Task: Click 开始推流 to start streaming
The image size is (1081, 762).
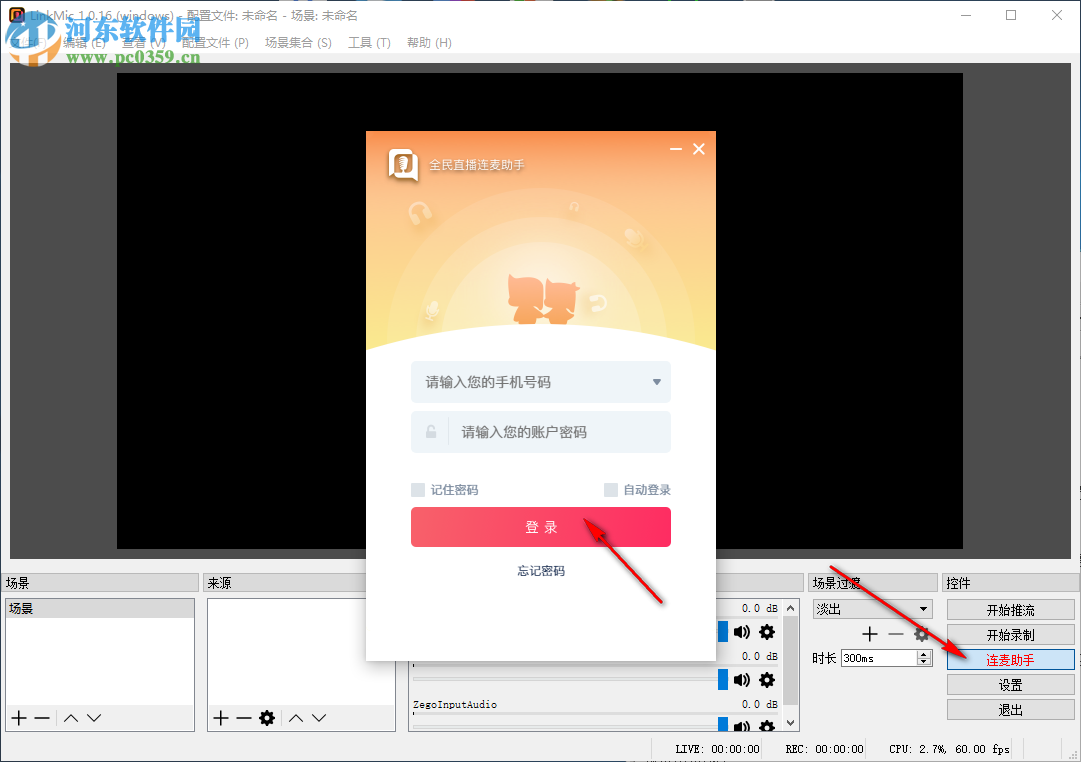Action: point(1011,610)
